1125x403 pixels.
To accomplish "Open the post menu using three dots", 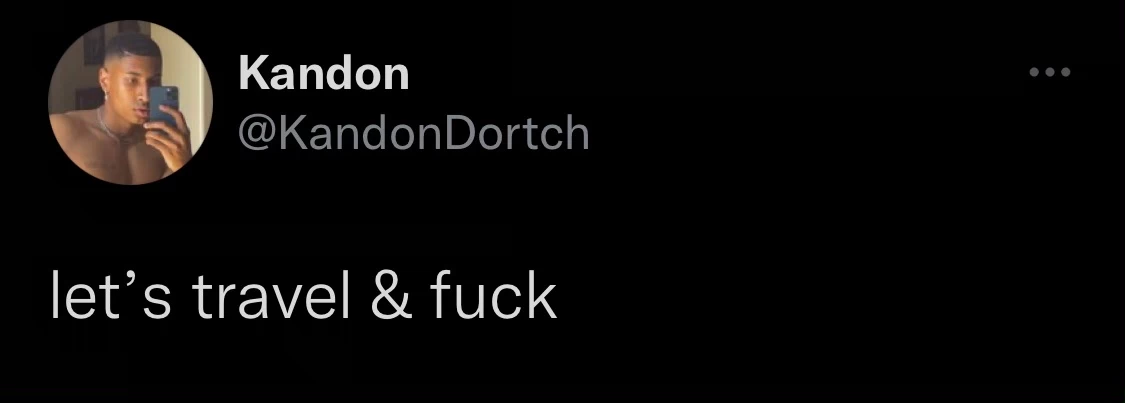I will point(1050,72).
